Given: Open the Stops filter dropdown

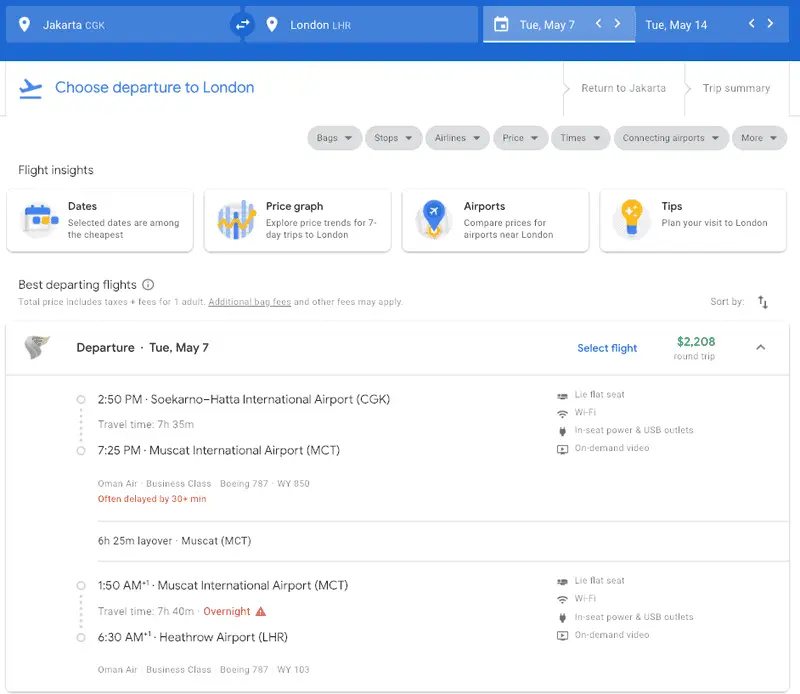Looking at the screenshot, I should 393,138.
